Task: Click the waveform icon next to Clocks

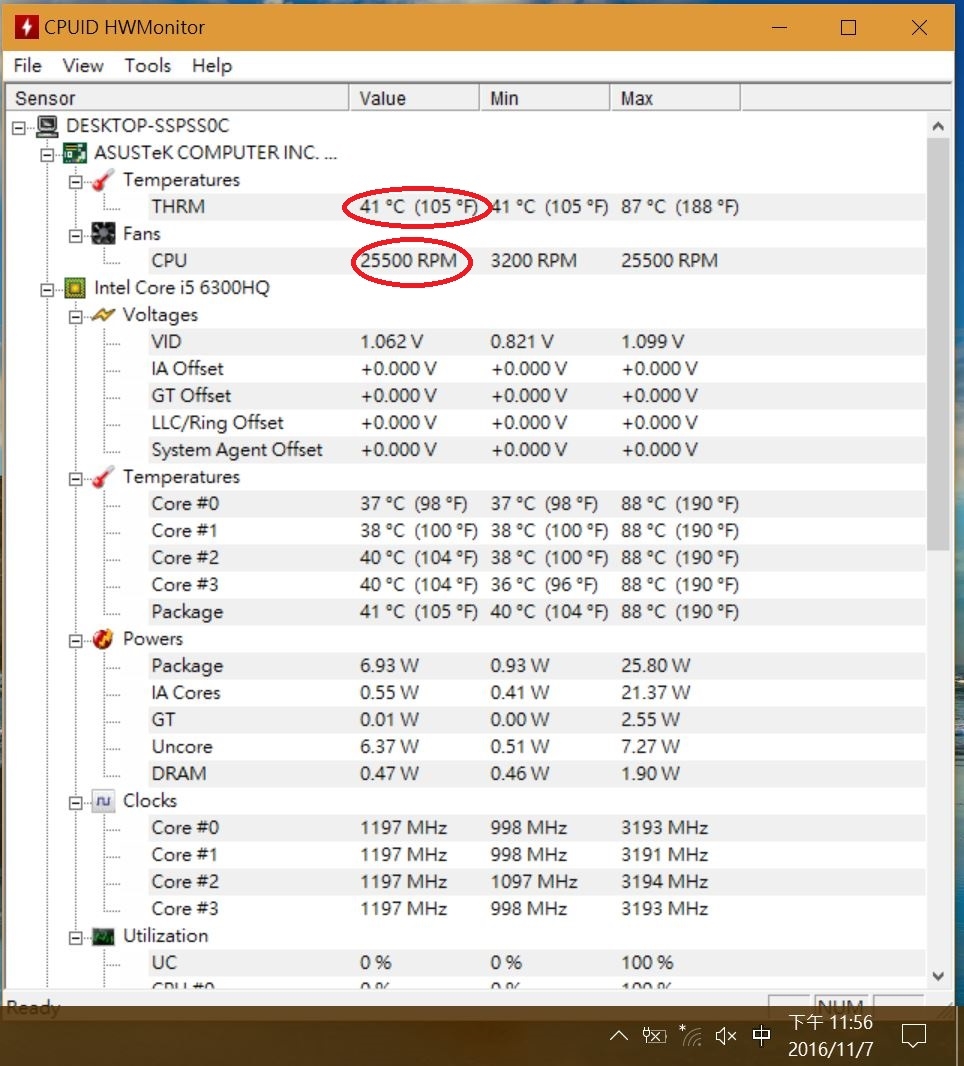Action: coord(103,801)
